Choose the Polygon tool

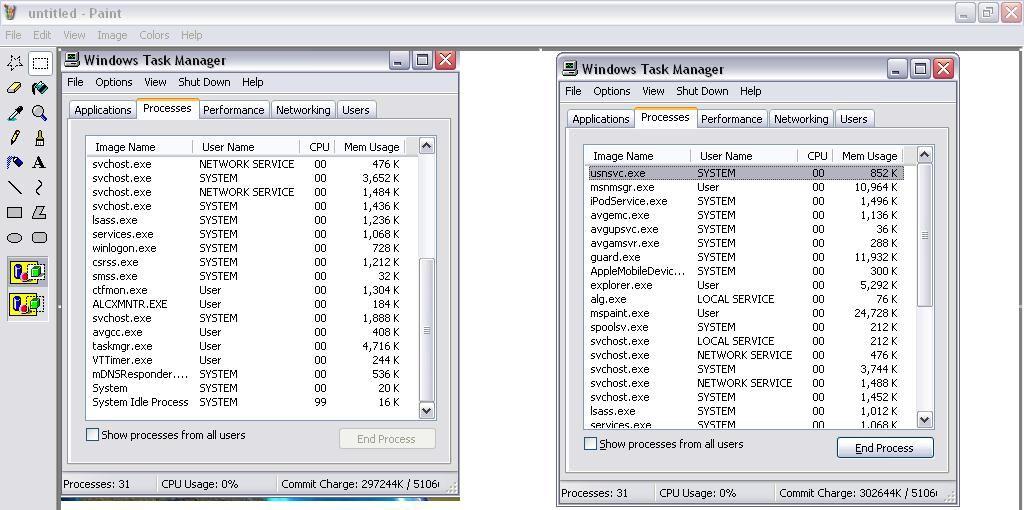[x=40, y=212]
